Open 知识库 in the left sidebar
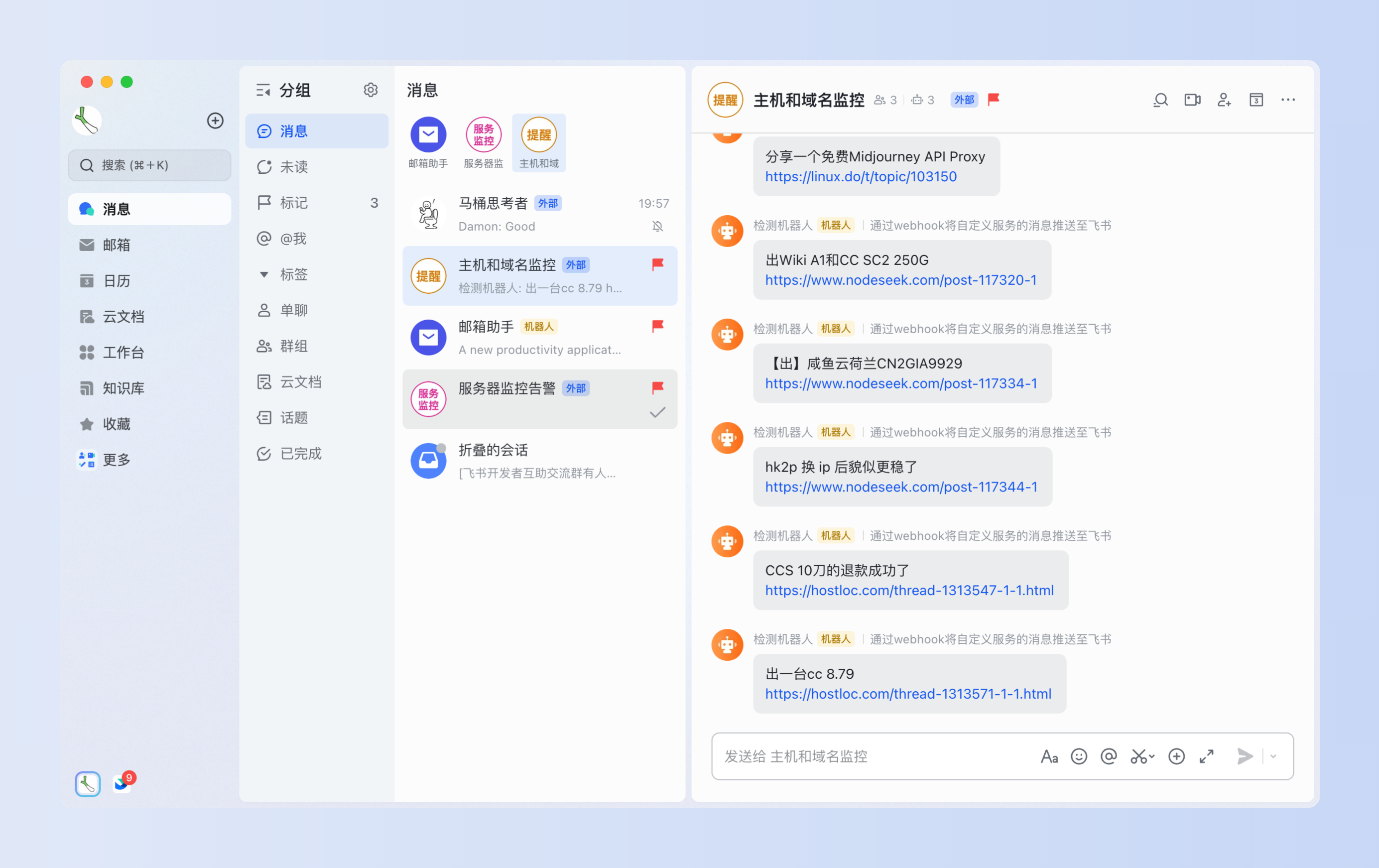Viewport: 1379px width, 868px height. [x=149, y=388]
